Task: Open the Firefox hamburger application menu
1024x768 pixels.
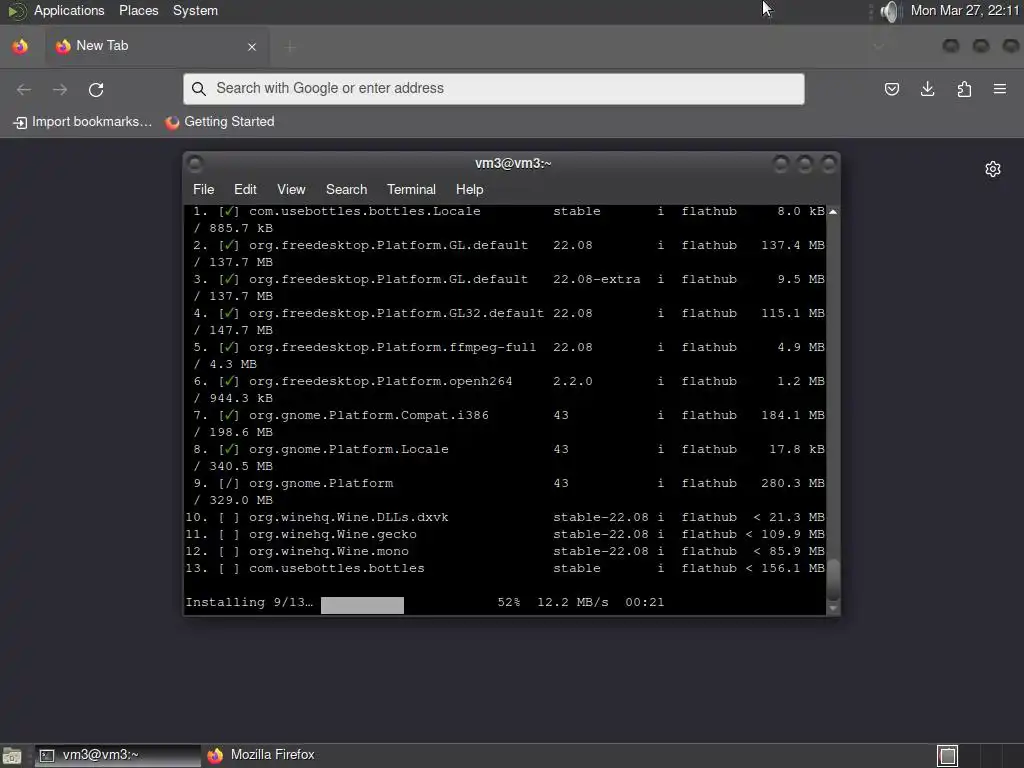Action: pos(1000,89)
